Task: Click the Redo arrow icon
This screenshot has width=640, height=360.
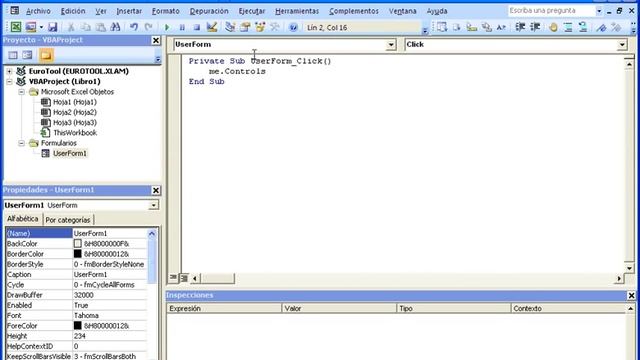Action: point(149,27)
